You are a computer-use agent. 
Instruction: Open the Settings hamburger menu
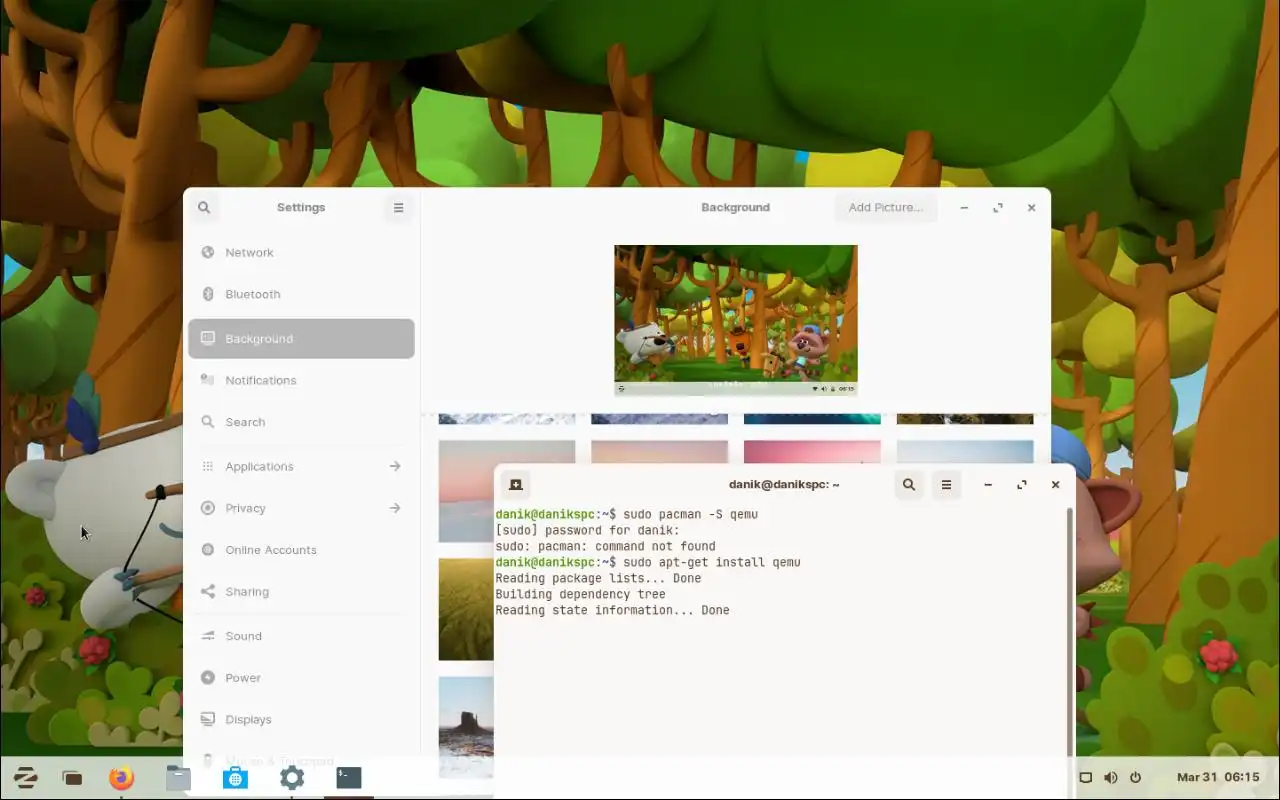398,207
